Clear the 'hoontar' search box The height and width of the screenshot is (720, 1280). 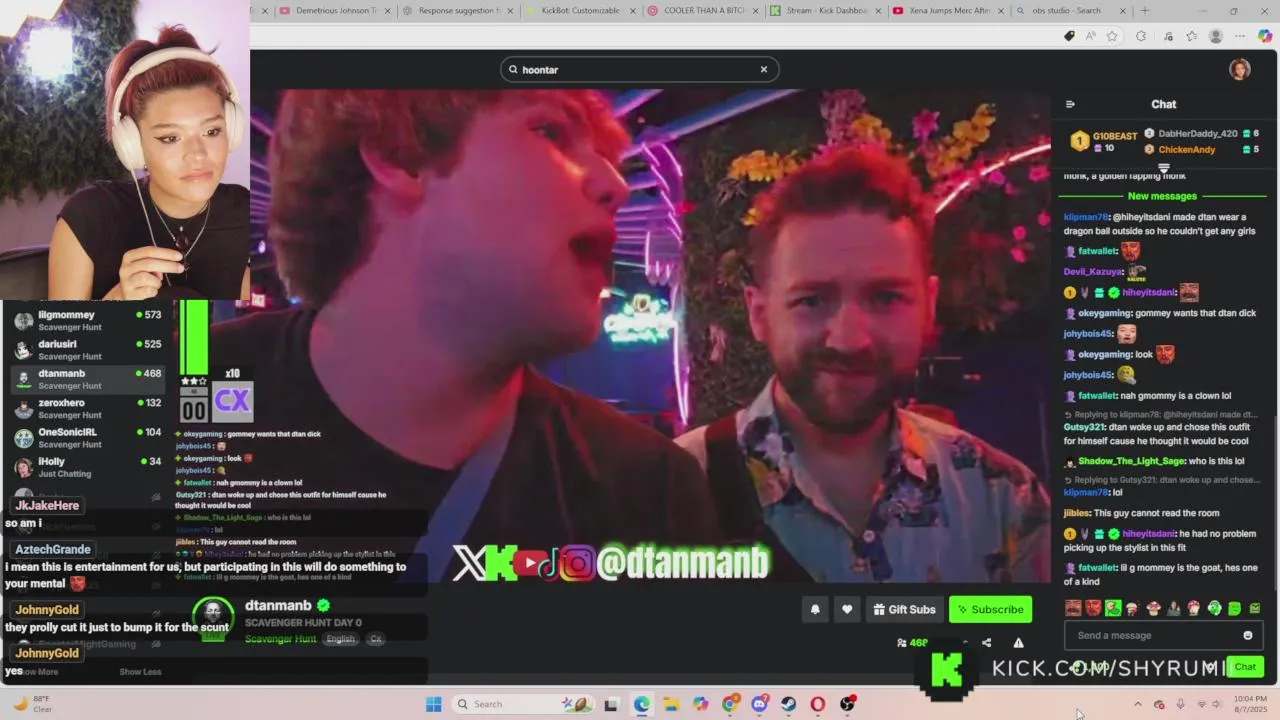coord(764,69)
